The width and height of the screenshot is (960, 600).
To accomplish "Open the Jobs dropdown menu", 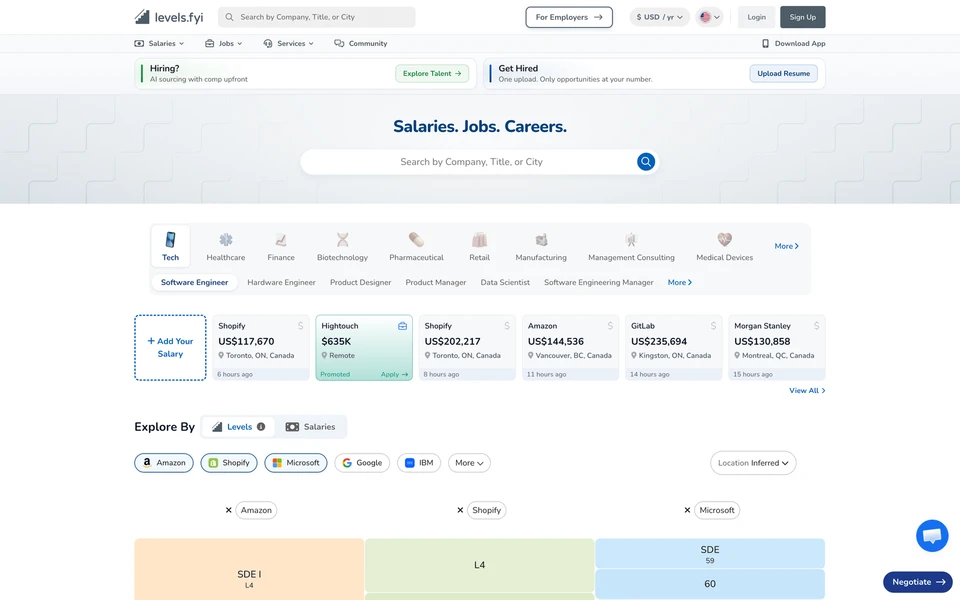I will [x=223, y=43].
